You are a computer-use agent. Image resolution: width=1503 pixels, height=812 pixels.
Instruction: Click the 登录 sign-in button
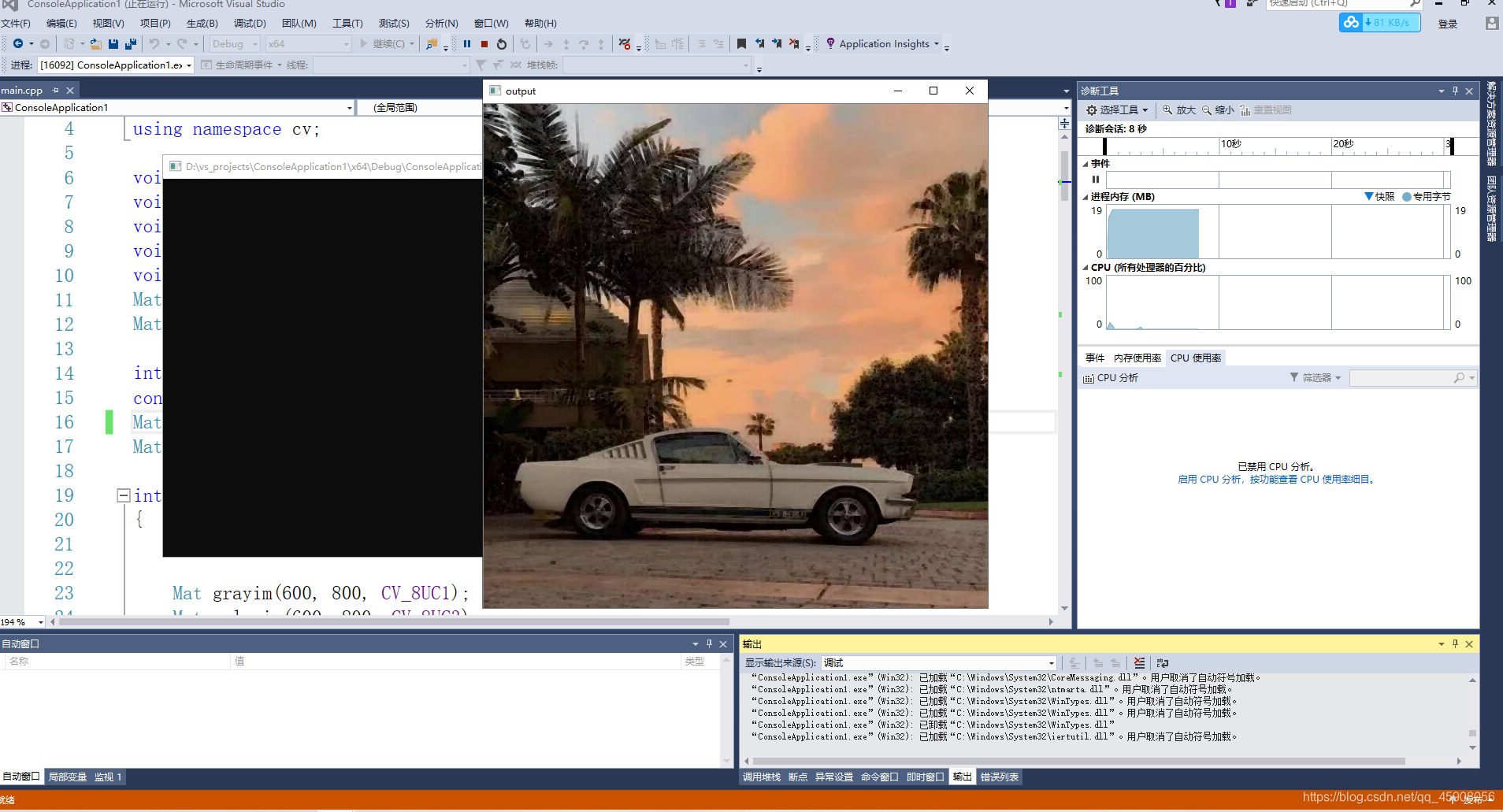(1448, 24)
